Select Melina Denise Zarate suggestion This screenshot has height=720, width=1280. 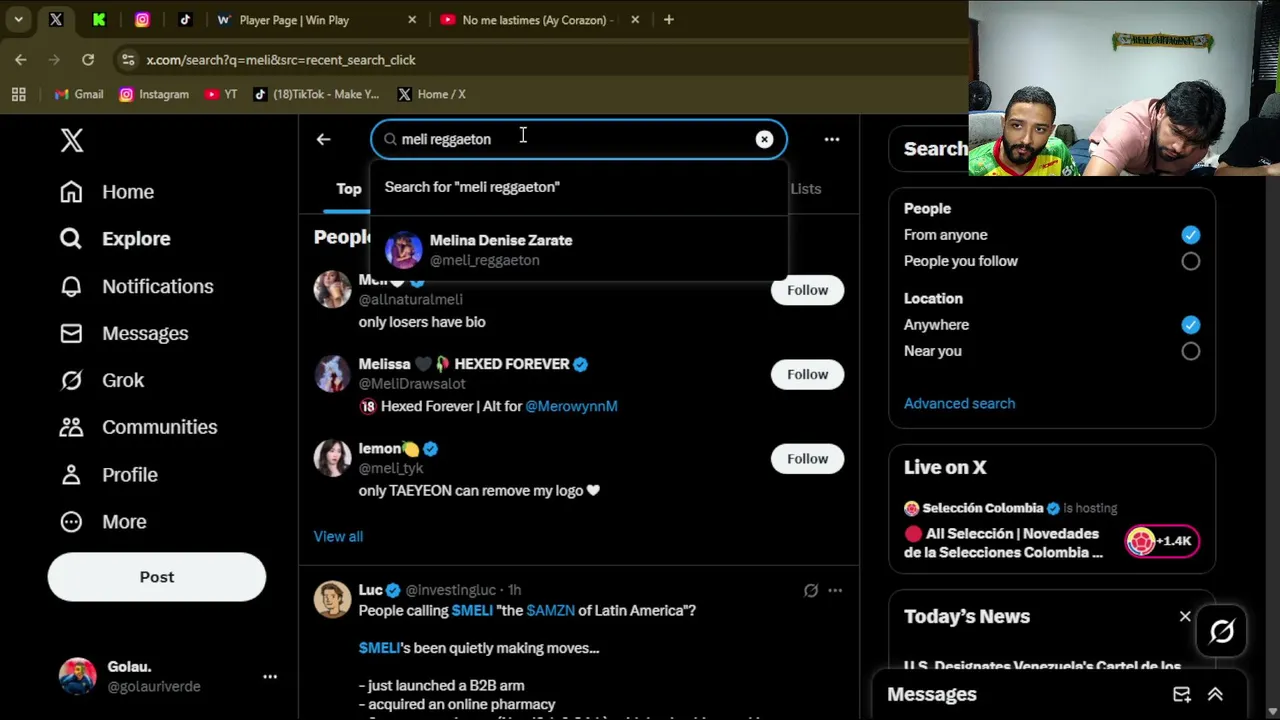coord(579,250)
